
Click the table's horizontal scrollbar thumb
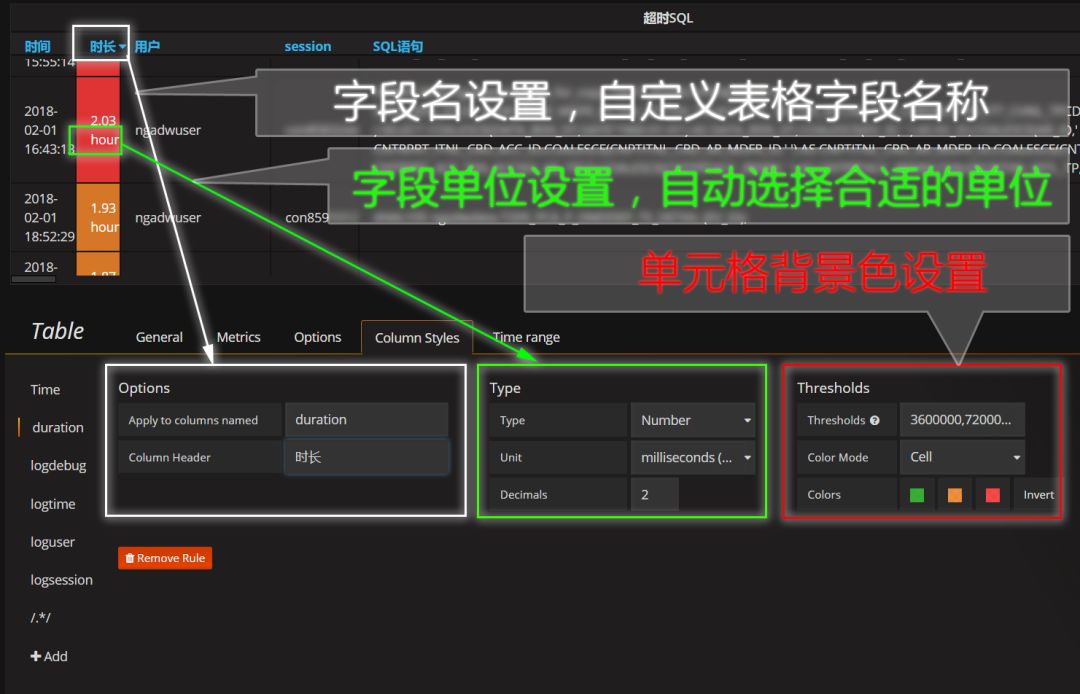[x=33, y=280]
